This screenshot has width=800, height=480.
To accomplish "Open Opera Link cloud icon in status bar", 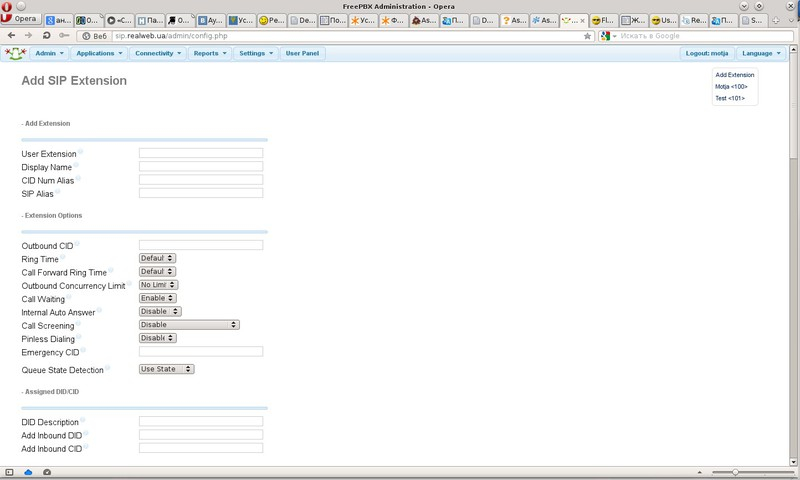I will point(28,472).
